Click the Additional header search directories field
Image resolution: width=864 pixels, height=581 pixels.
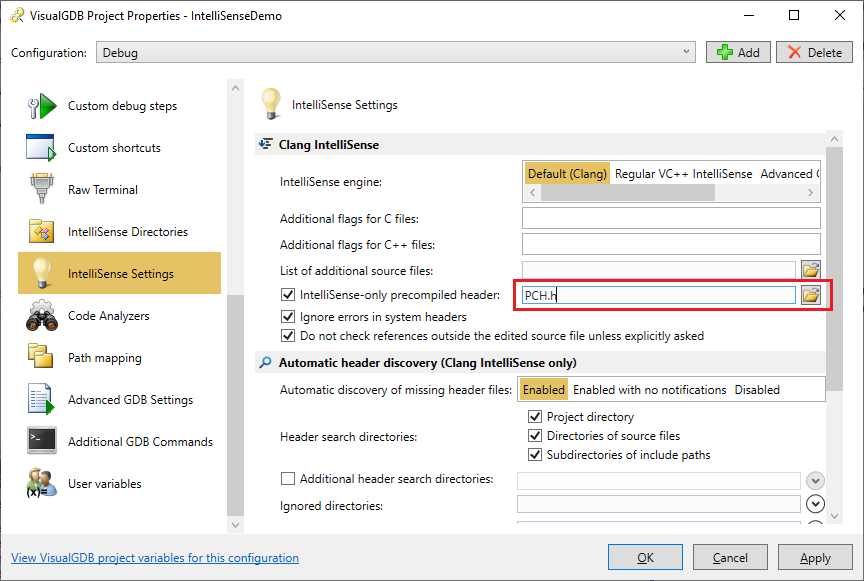click(658, 481)
